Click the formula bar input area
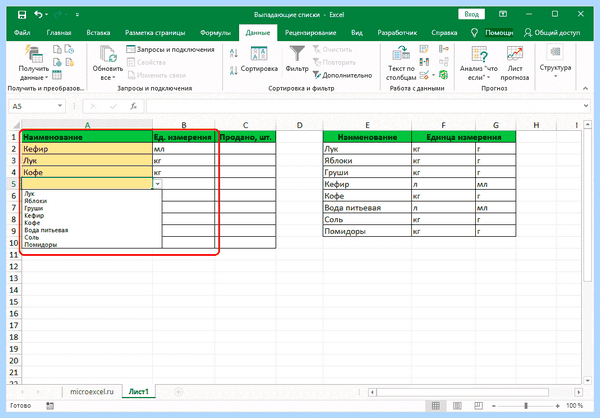 (364, 106)
